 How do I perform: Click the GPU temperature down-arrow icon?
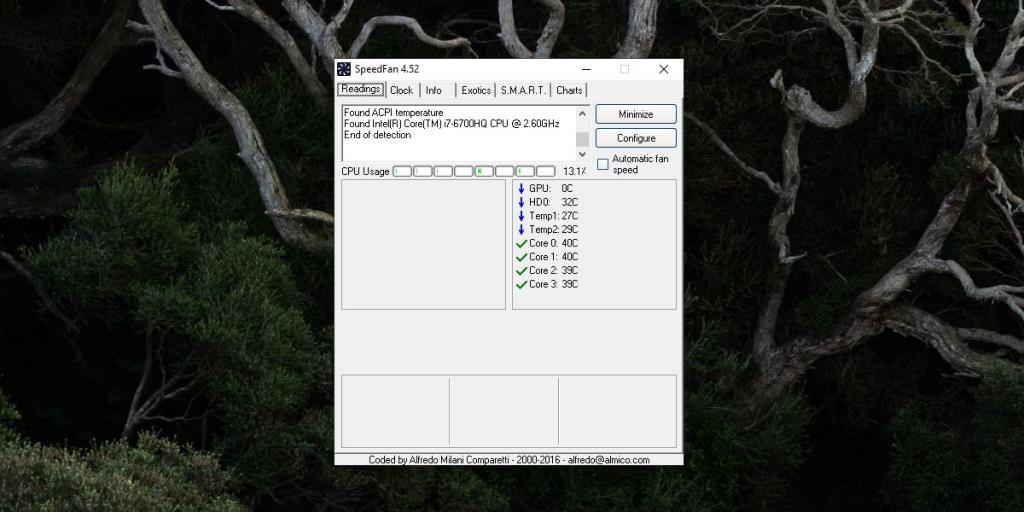521,188
